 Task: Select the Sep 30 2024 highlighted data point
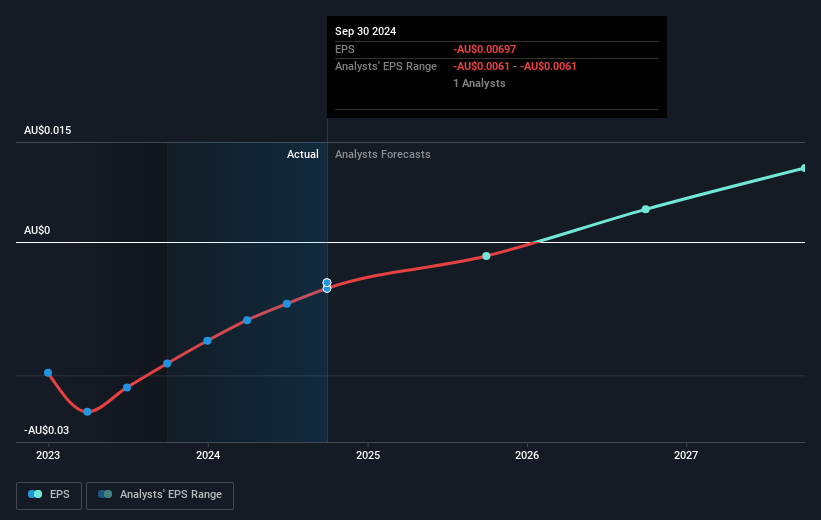point(327,285)
